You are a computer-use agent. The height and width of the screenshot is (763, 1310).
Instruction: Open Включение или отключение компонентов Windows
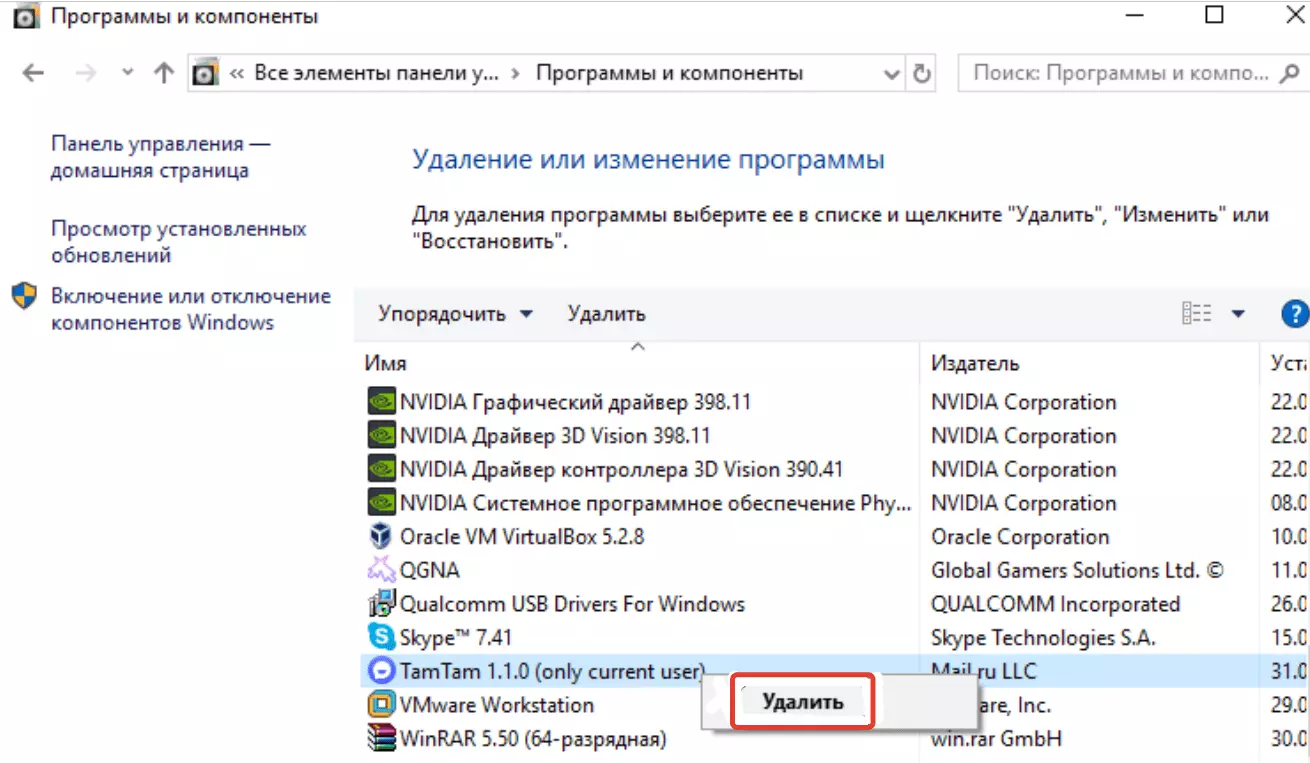pyautogui.click(x=191, y=309)
